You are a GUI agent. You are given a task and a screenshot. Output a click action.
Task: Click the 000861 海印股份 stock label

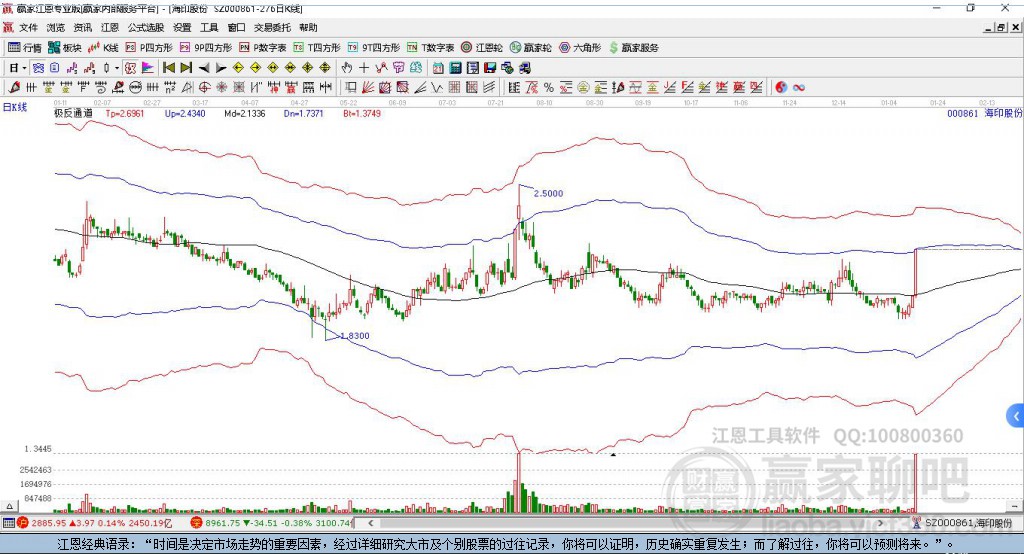[984, 113]
